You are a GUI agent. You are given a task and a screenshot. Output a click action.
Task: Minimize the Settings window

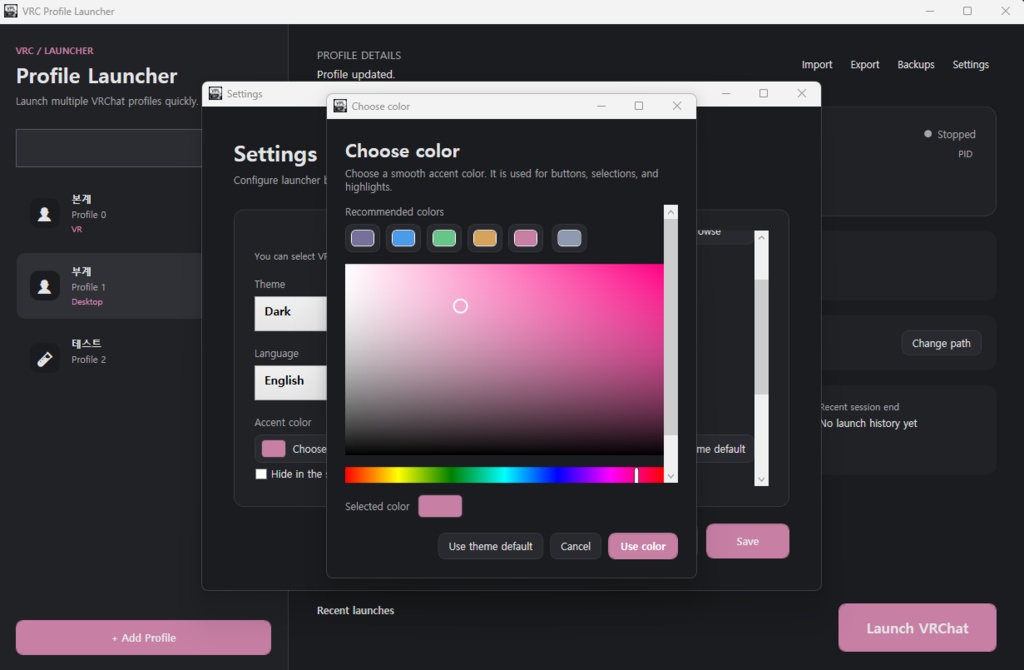(726, 93)
